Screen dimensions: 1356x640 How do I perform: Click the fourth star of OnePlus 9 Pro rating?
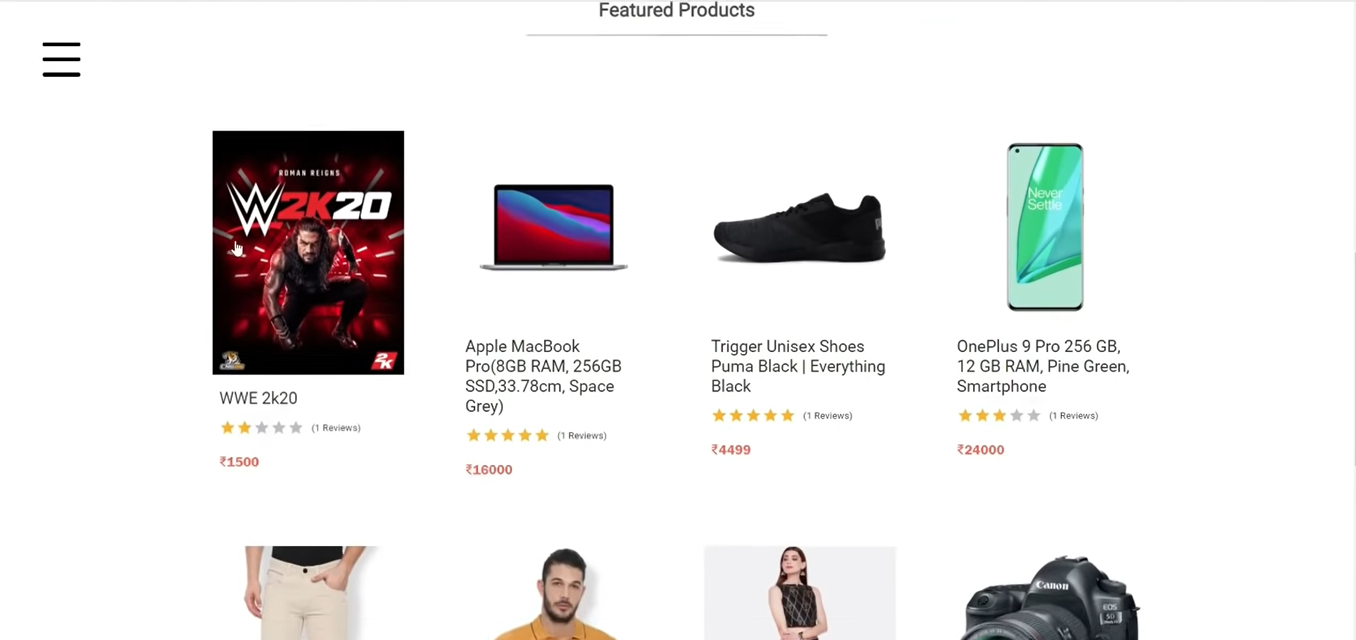[x=1016, y=415]
